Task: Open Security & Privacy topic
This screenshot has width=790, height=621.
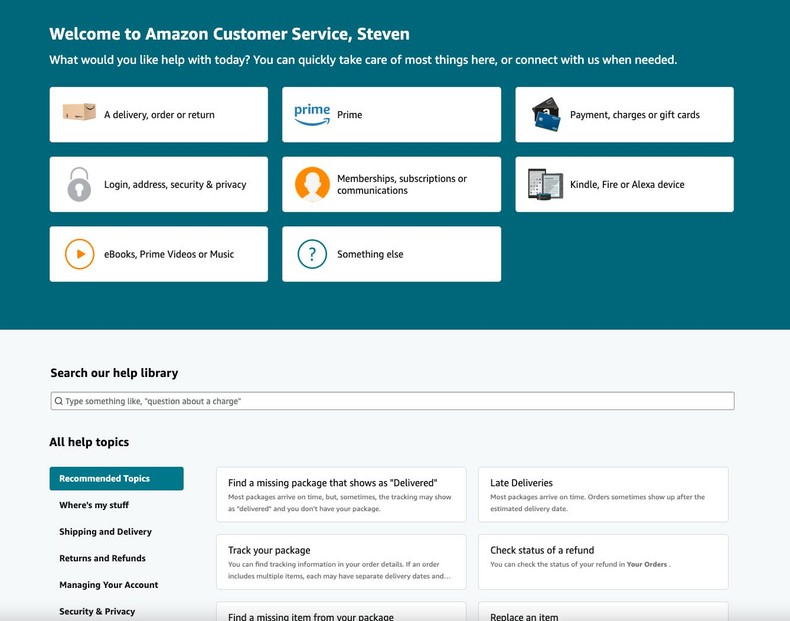Action: coord(97,611)
